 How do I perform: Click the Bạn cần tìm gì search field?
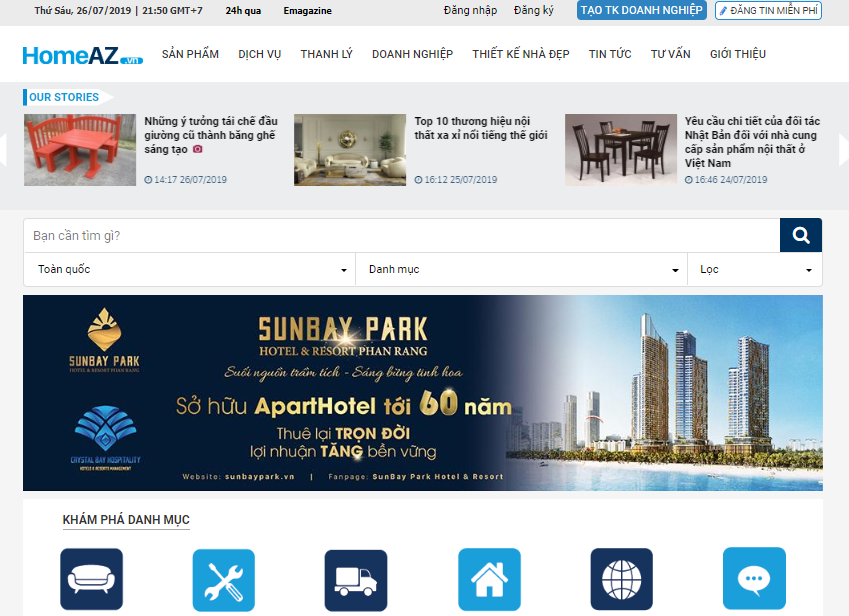[x=401, y=235]
